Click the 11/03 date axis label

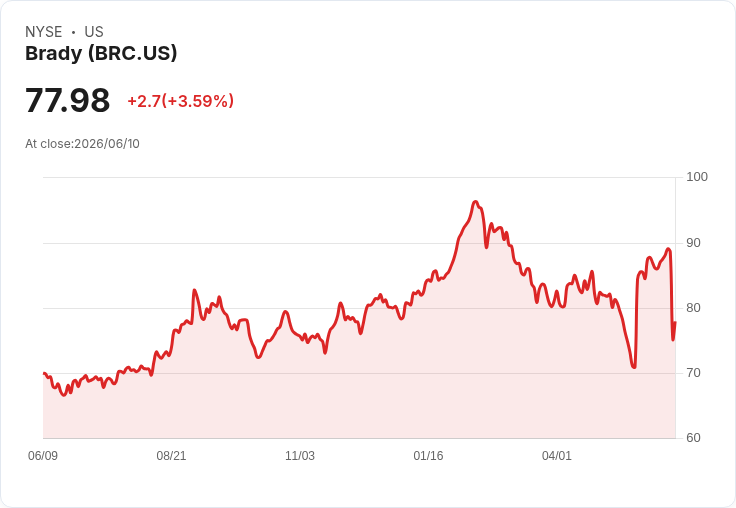tap(300, 455)
